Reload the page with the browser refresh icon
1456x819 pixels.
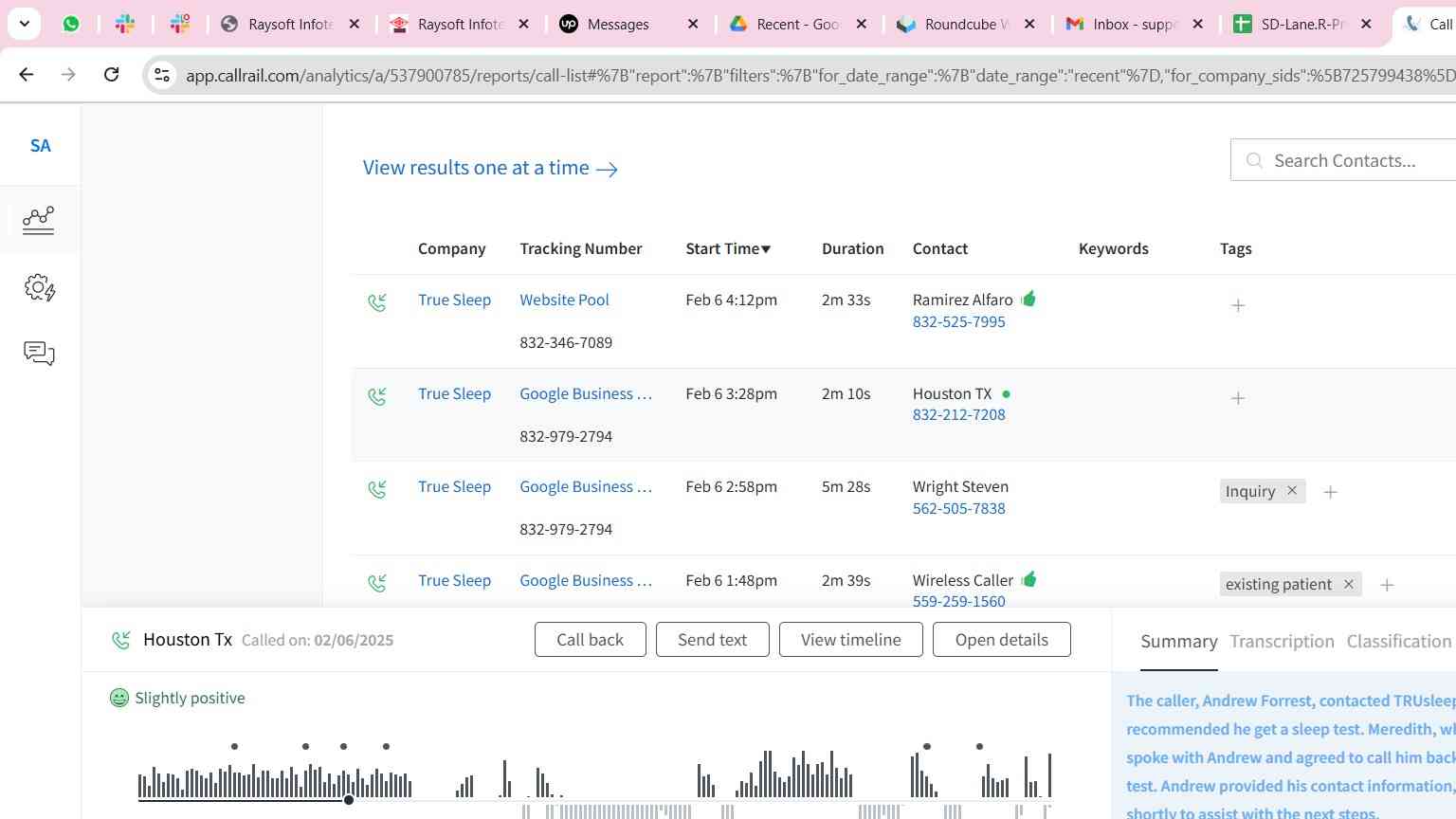pyautogui.click(x=111, y=74)
